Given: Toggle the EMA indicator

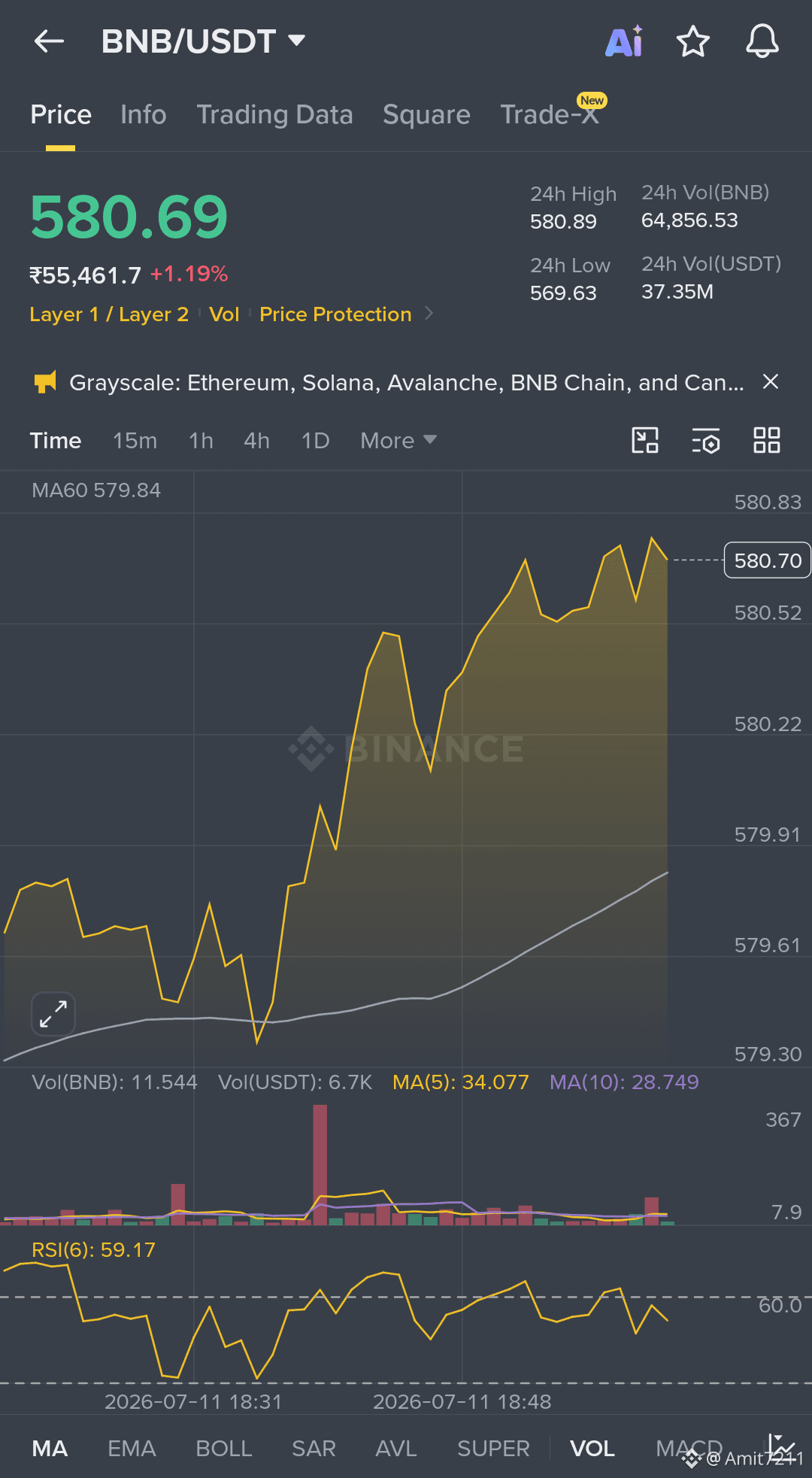Looking at the screenshot, I should (x=132, y=1449).
